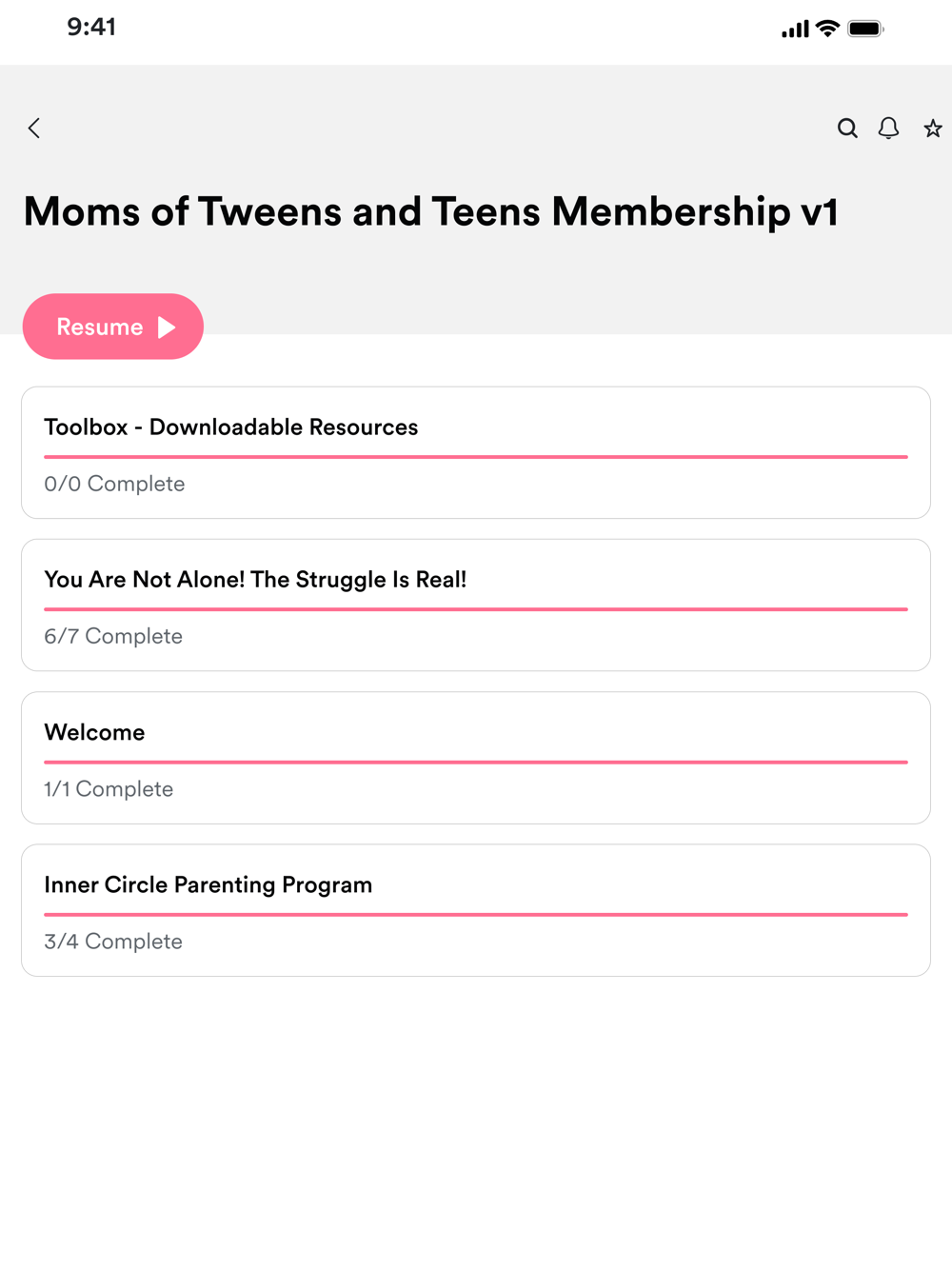The height and width of the screenshot is (1270, 952).
Task: Tap the Moms of Tweens and Teens title
Action: click(430, 211)
